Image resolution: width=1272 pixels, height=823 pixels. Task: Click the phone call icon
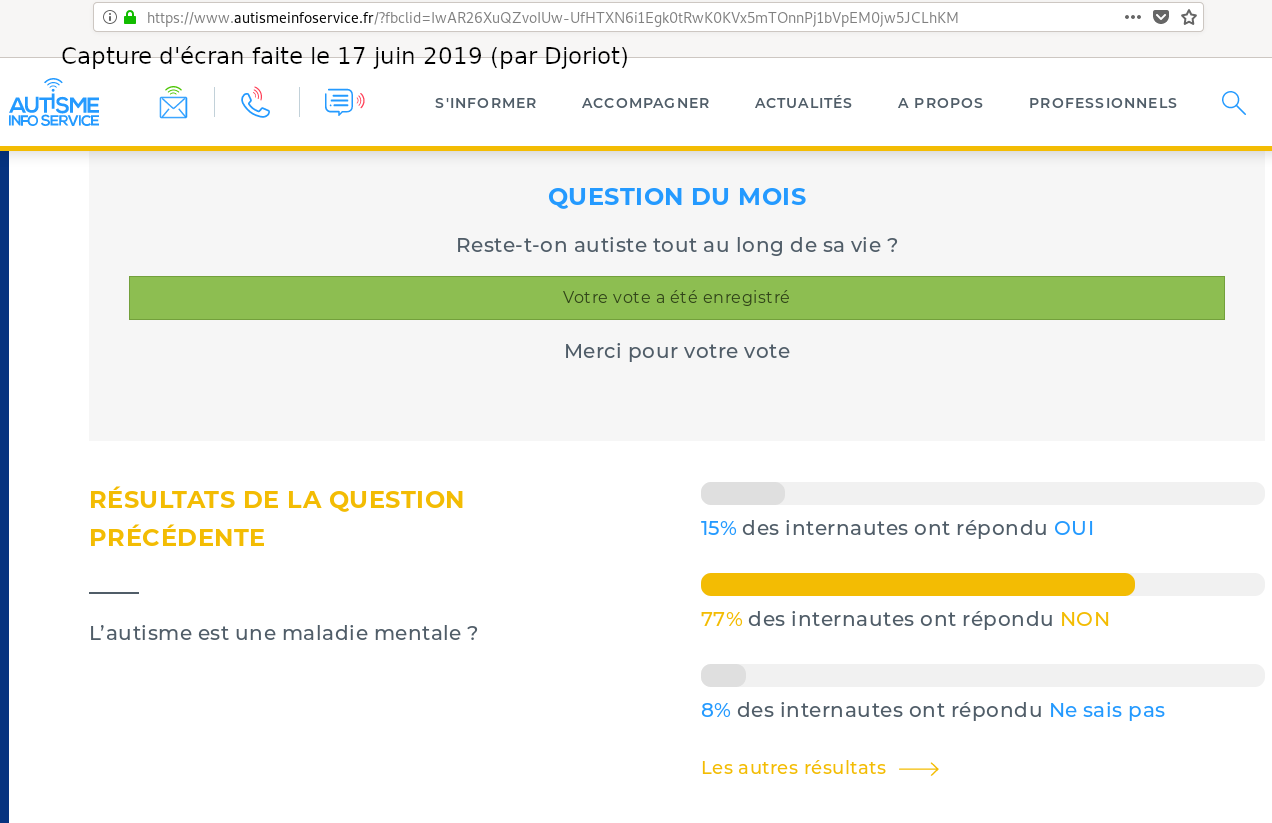coord(256,102)
